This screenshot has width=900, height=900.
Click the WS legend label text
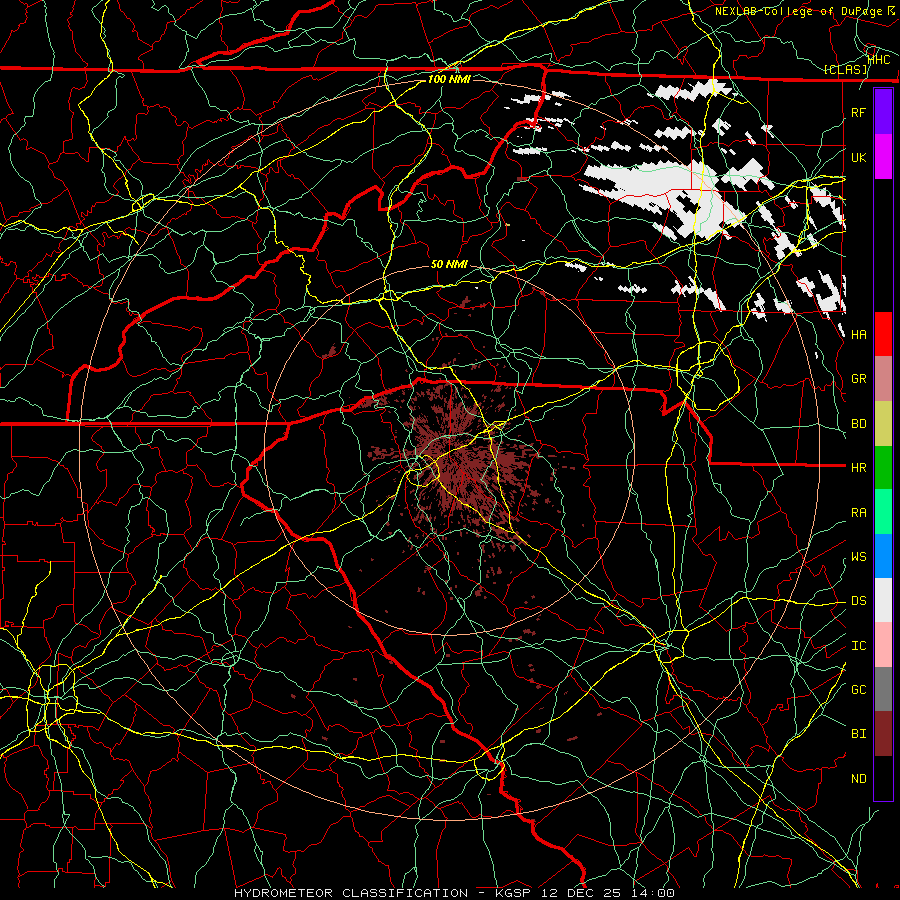point(859,557)
